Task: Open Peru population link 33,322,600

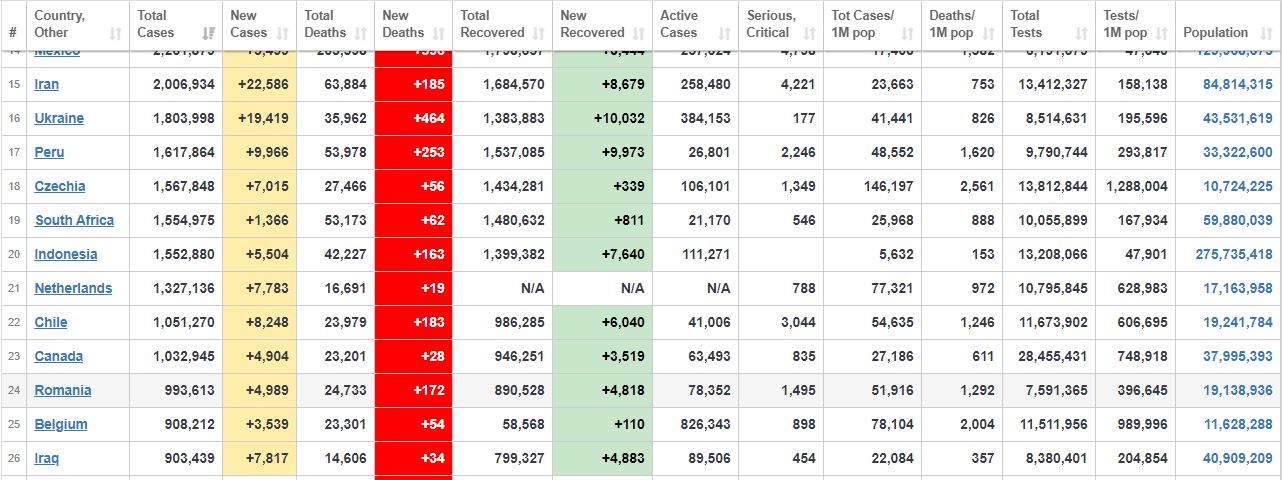Action: (x=1238, y=152)
